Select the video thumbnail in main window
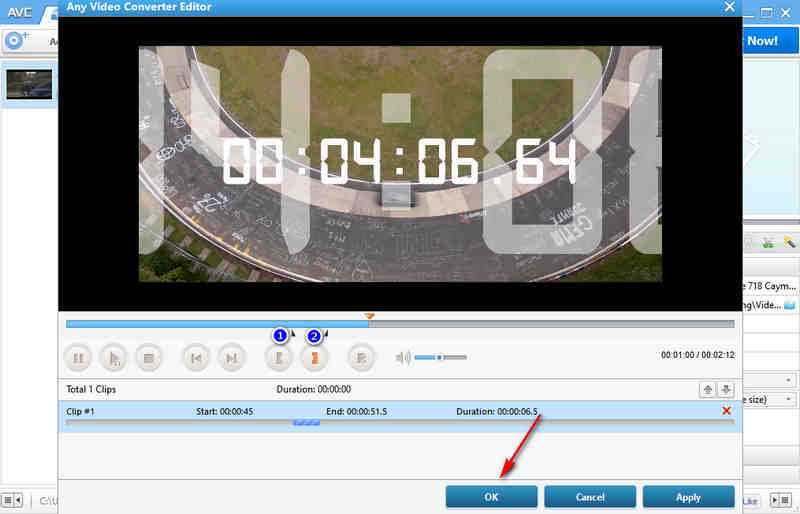Viewport: 800px width, 514px height. [x=29, y=85]
